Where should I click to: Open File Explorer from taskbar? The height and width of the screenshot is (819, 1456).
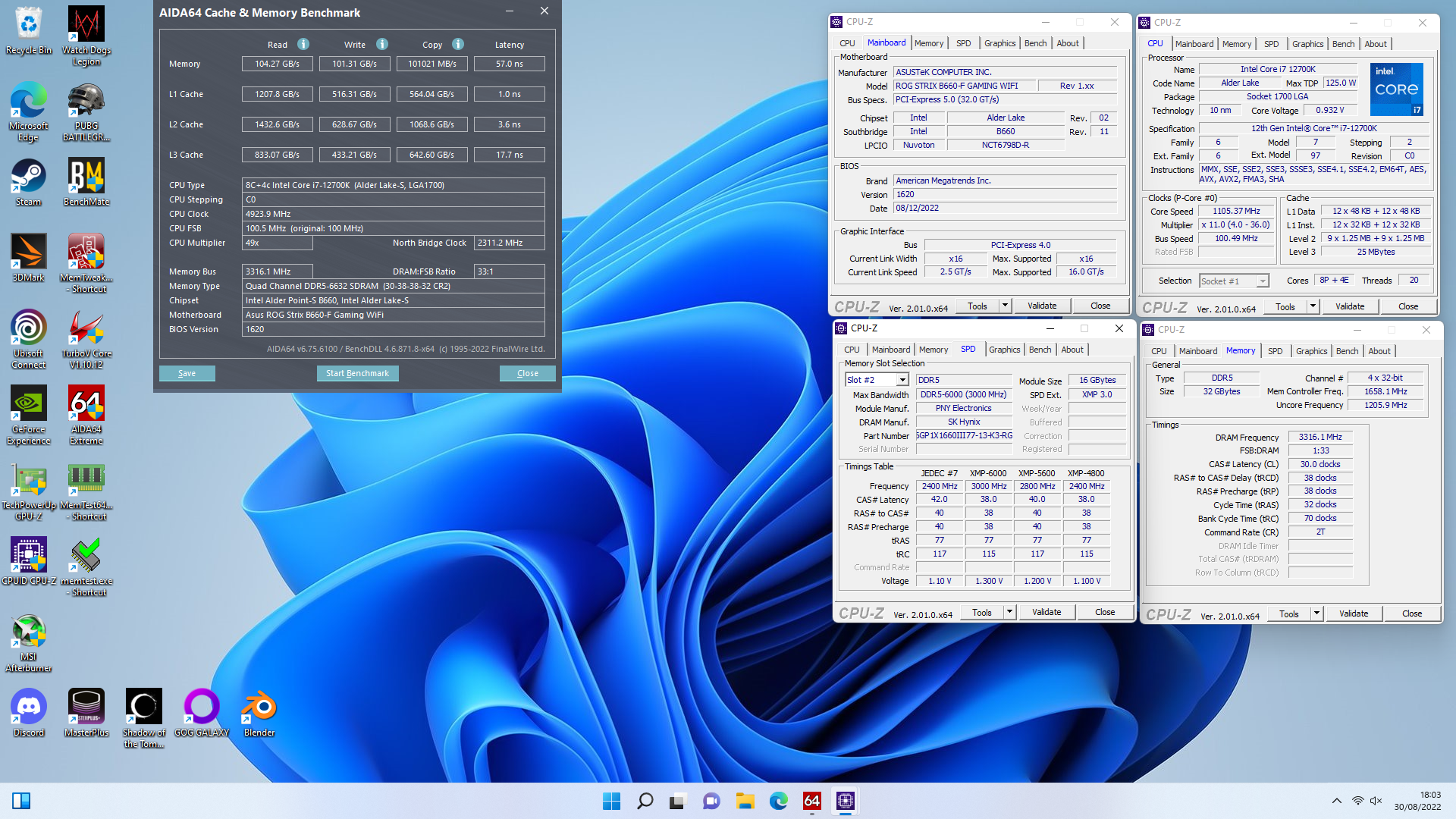click(x=745, y=801)
